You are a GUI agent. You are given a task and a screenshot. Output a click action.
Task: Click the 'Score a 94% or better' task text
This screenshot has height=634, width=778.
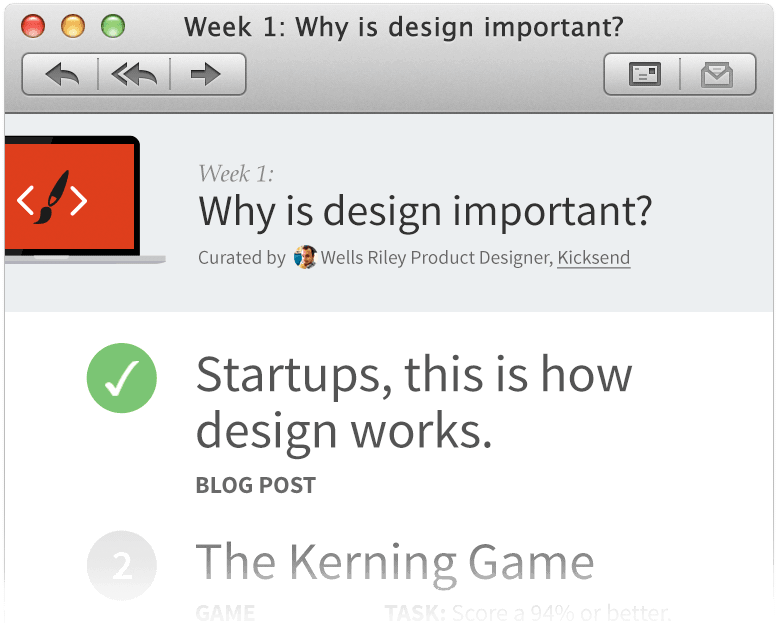pos(560,612)
